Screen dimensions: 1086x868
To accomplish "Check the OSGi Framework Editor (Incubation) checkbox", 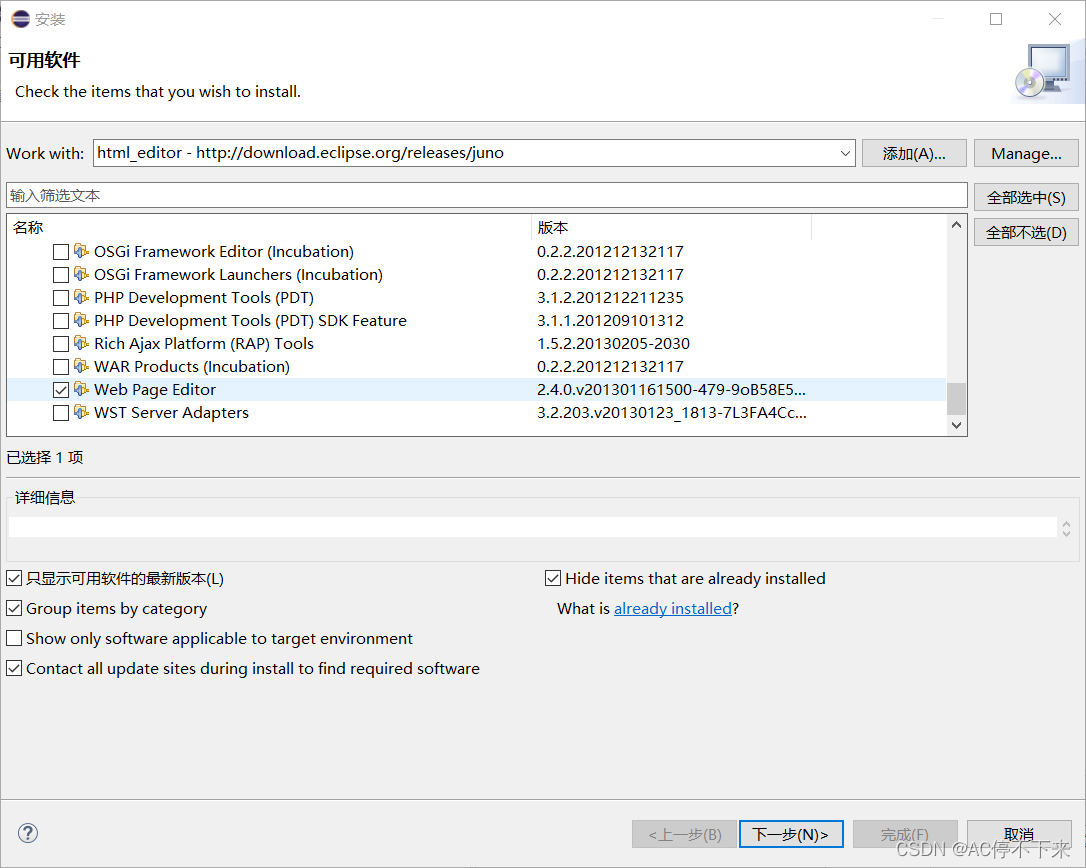I will 61,252.
